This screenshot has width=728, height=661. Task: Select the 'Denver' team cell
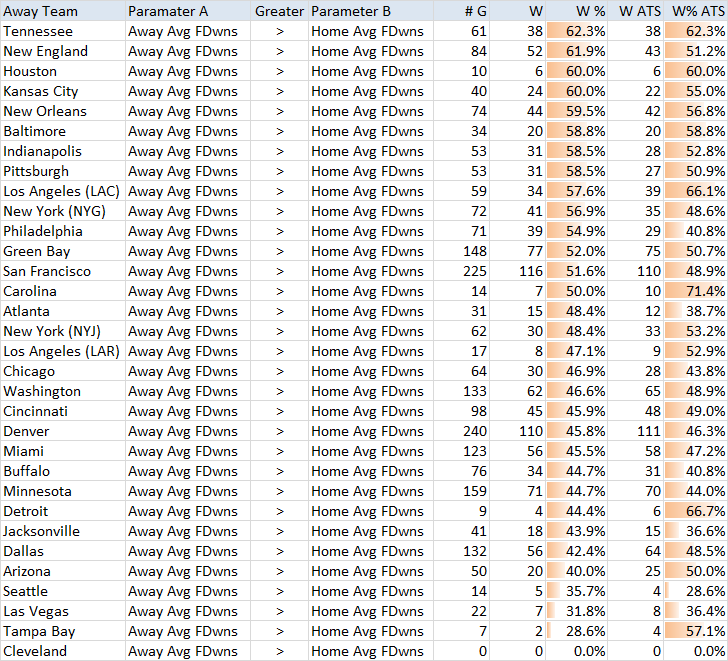click(x=63, y=431)
